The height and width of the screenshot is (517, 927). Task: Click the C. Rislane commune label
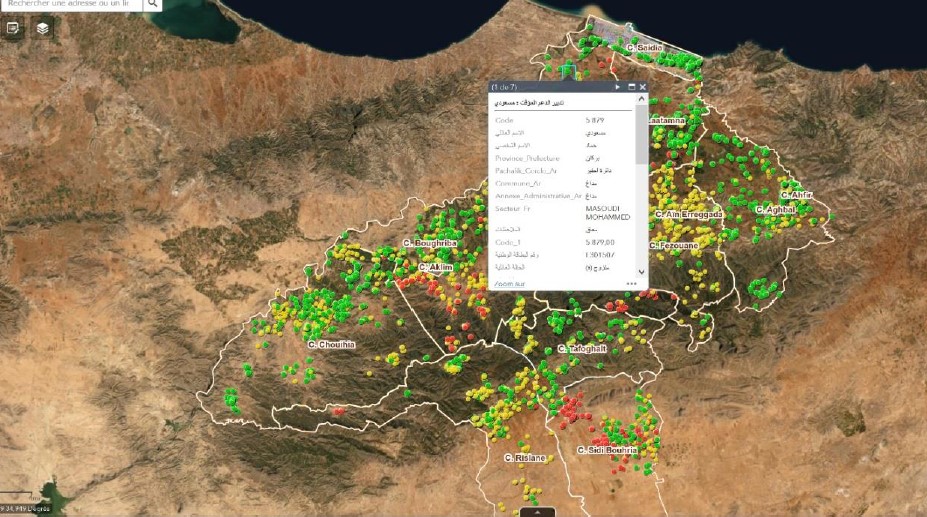[525, 458]
